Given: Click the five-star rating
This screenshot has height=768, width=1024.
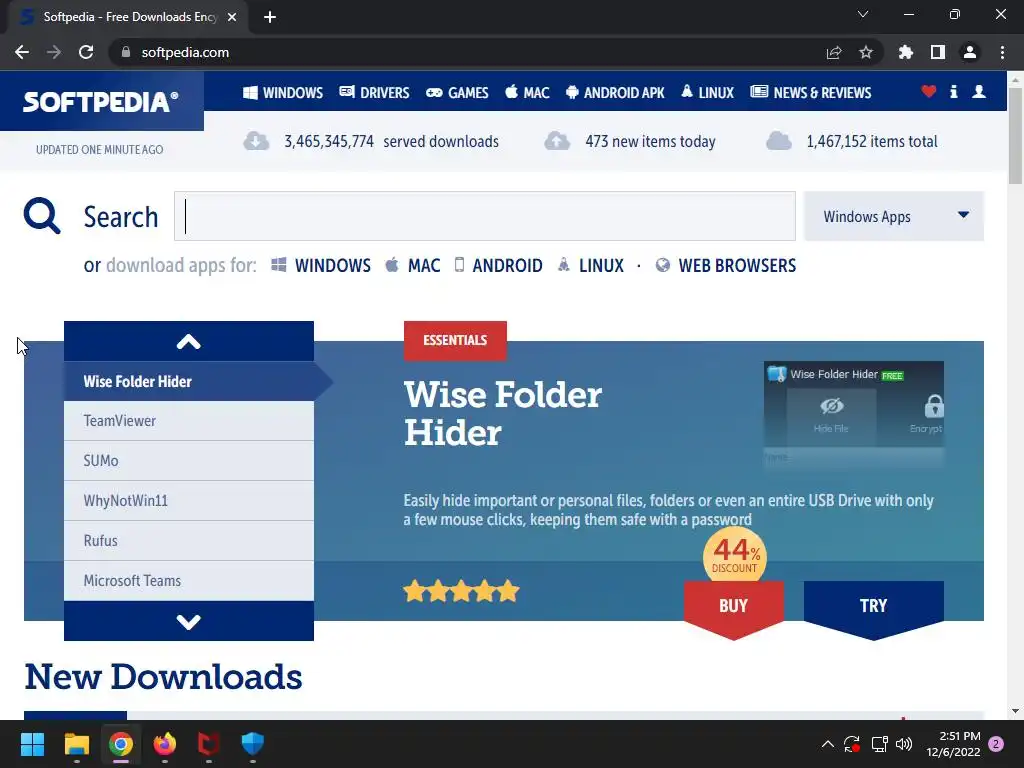Looking at the screenshot, I should (461, 592).
